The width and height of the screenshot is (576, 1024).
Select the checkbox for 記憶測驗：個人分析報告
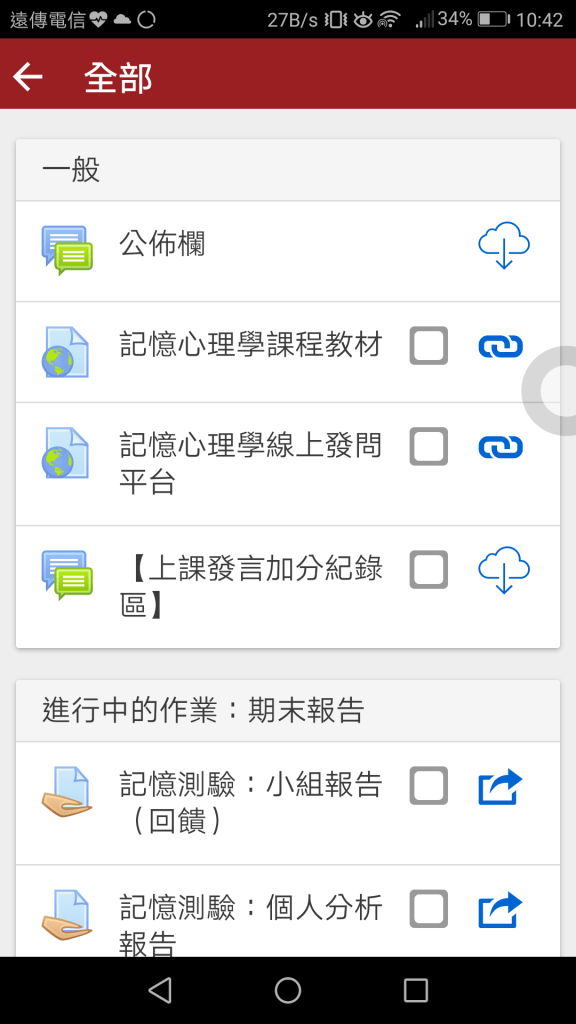428,909
